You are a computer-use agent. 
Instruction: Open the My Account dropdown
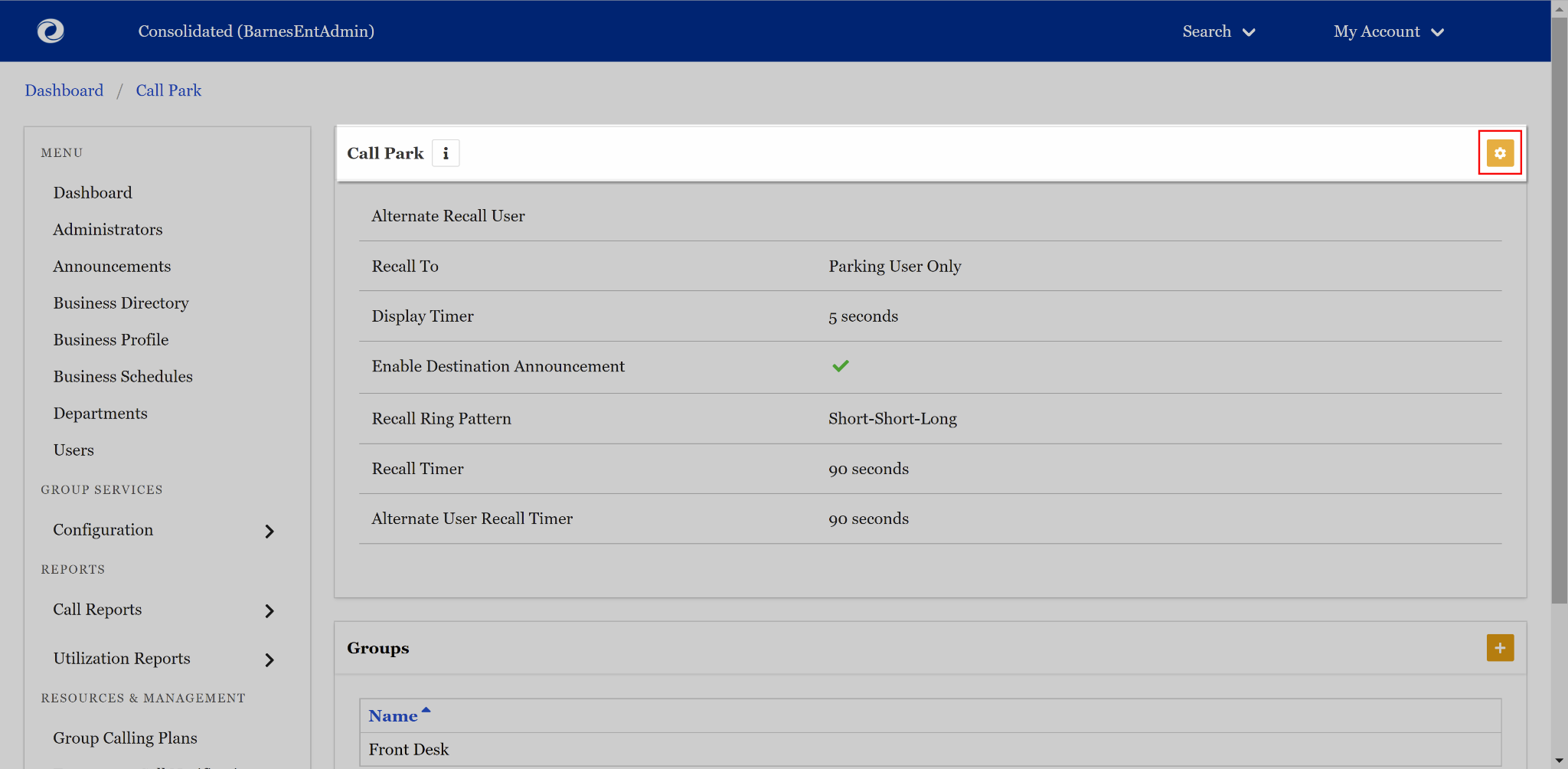point(1388,31)
